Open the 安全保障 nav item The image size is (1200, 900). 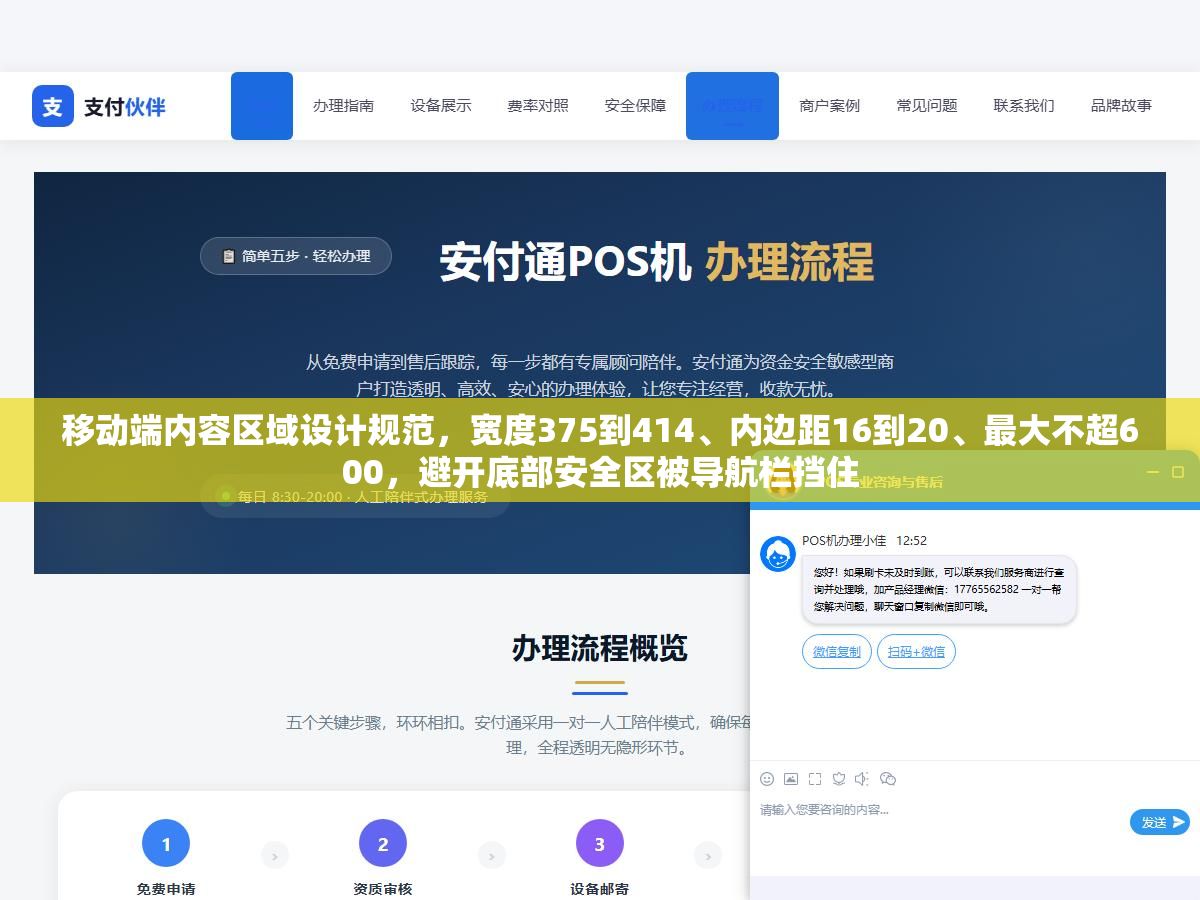[635, 105]
